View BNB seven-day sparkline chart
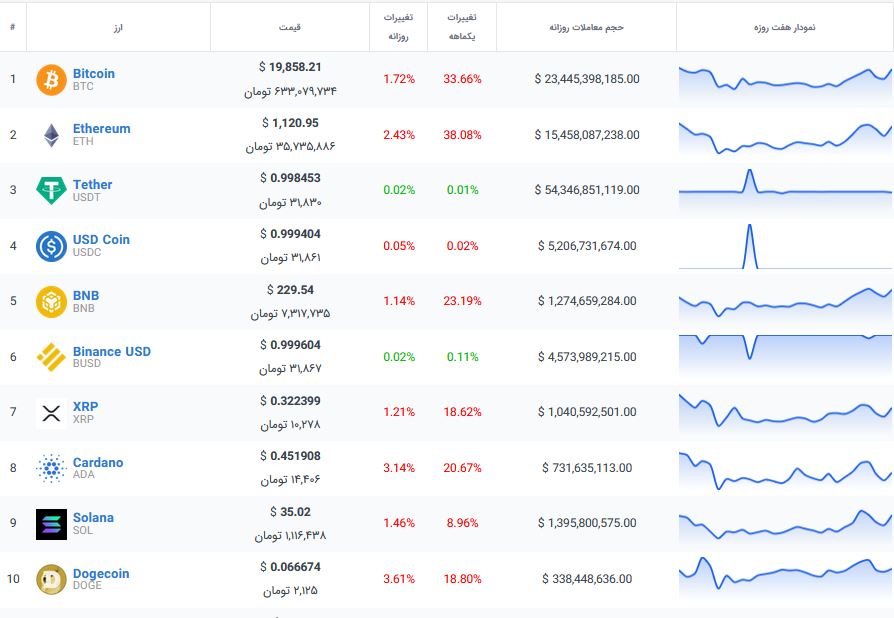This screenshot has height=618, width=894. [785, 305]
